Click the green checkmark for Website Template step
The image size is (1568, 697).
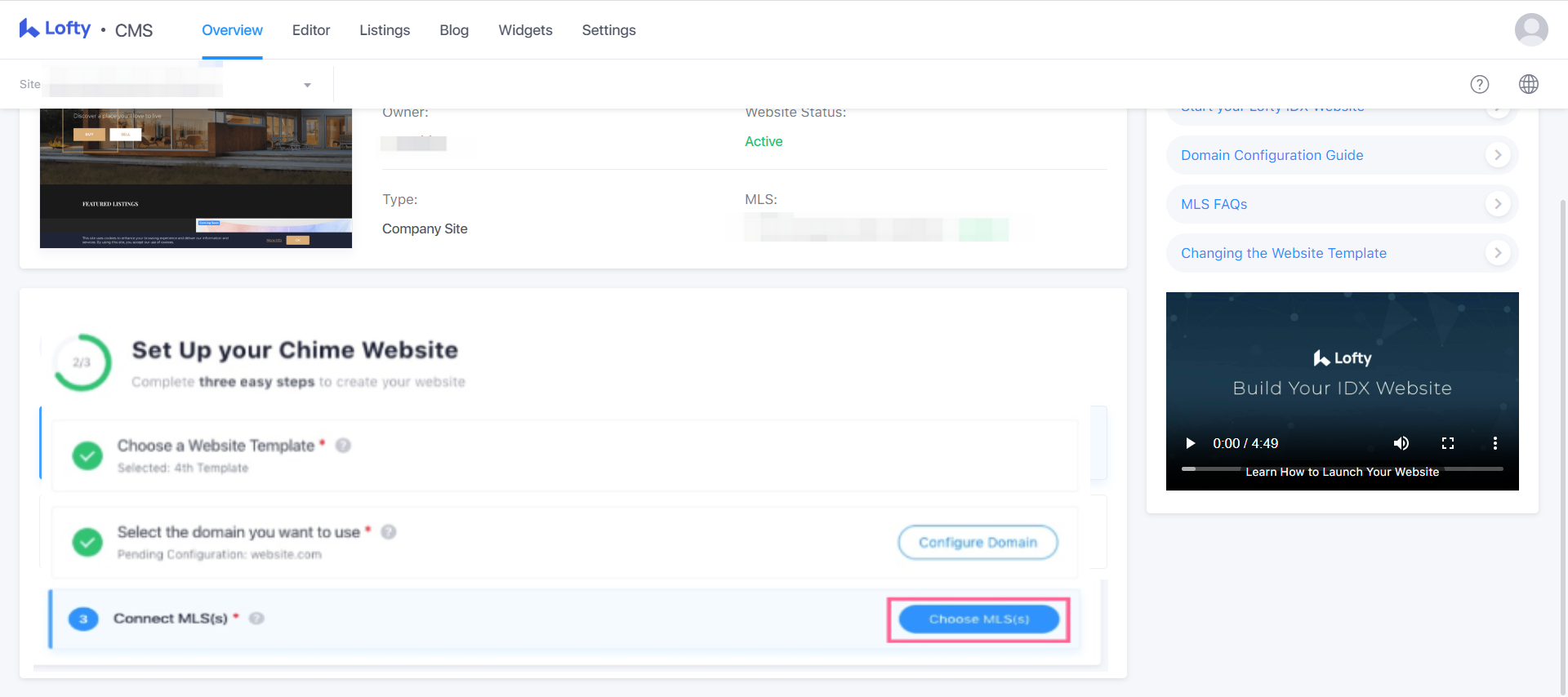click(87, 455)
